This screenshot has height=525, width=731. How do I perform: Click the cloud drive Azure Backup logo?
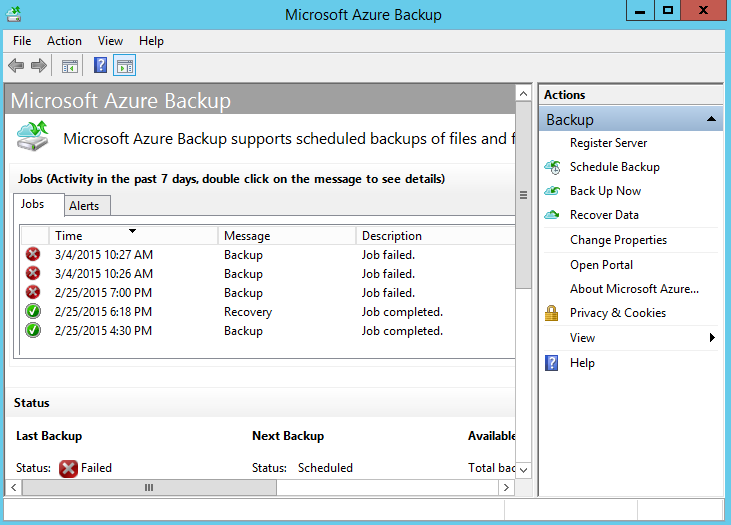click(x=32, y=136)
